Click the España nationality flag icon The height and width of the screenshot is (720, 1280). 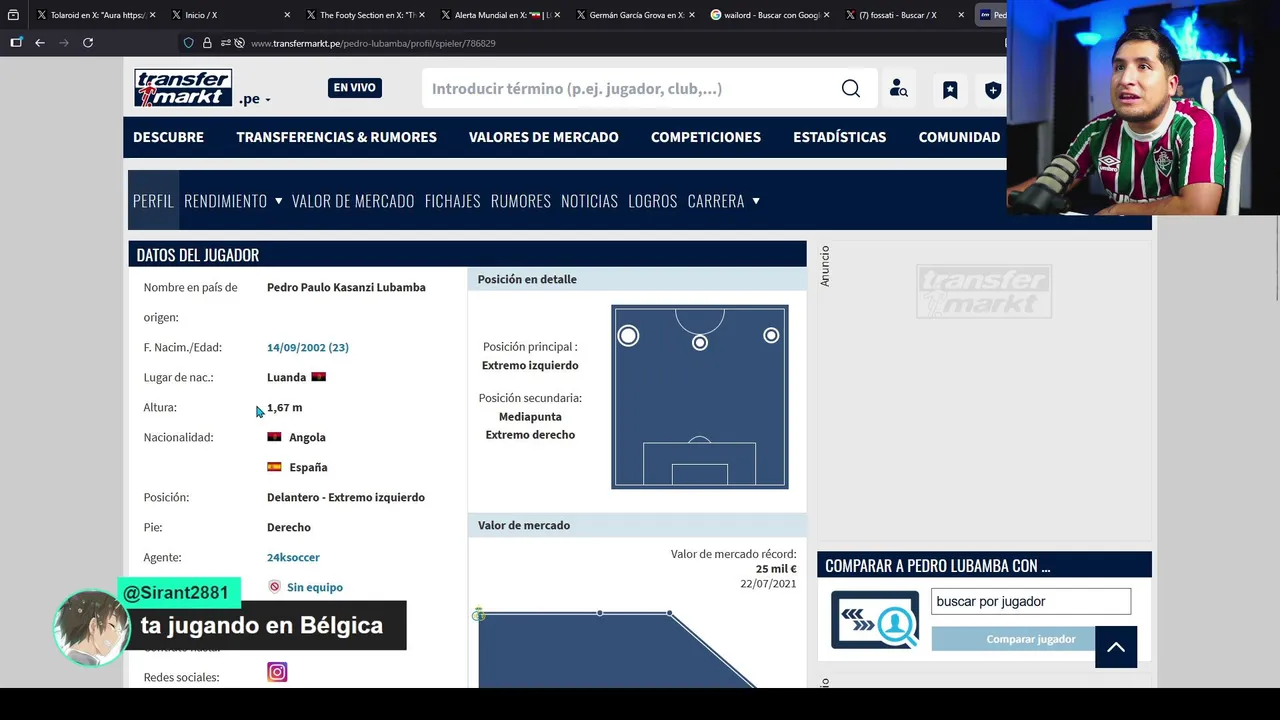pyautogui.click(x=274, y=467)
